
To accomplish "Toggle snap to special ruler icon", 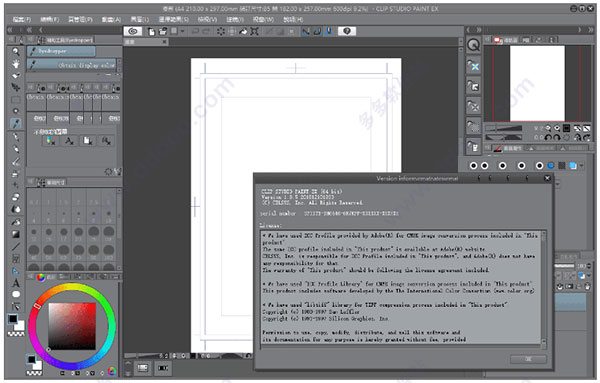I will [317, 31].
